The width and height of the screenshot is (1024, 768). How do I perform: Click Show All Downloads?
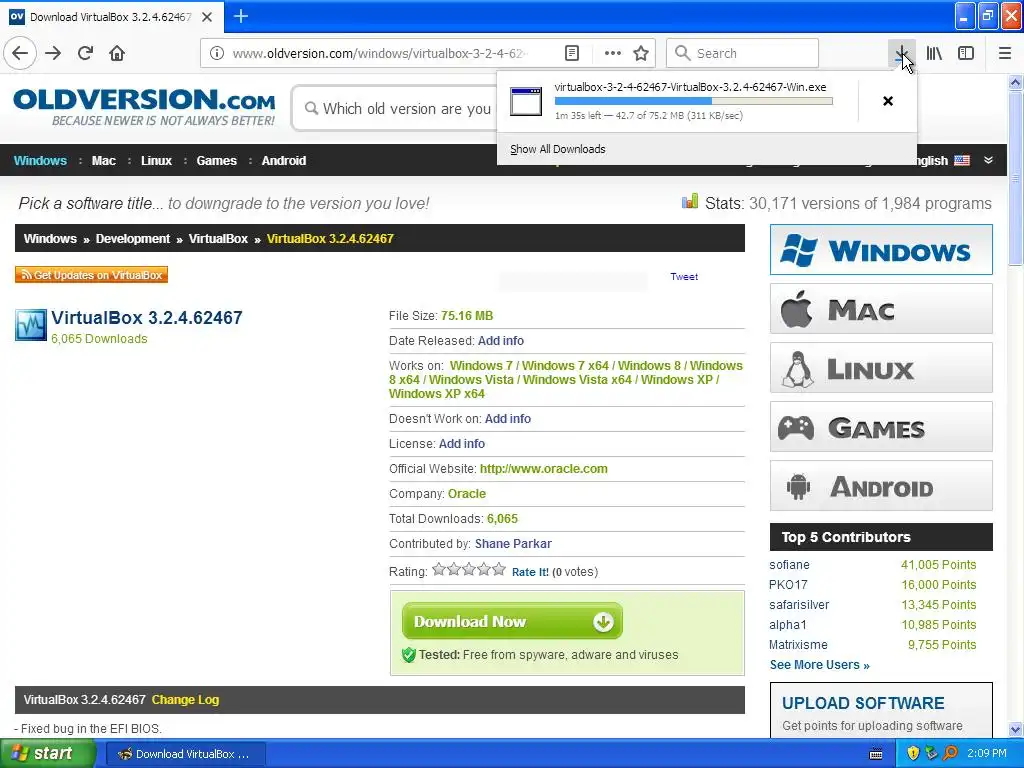558,149
